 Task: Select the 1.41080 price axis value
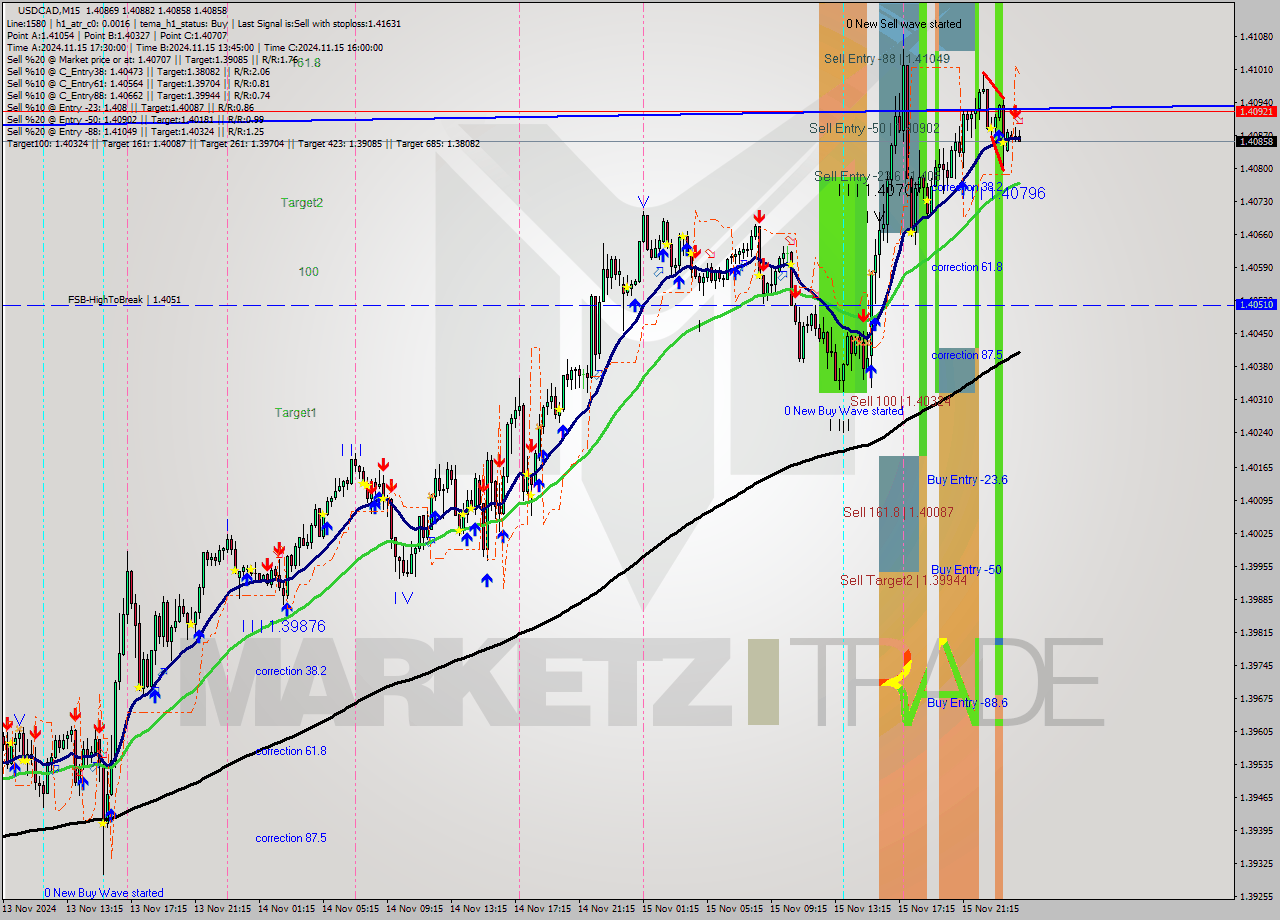[1255, 37]
